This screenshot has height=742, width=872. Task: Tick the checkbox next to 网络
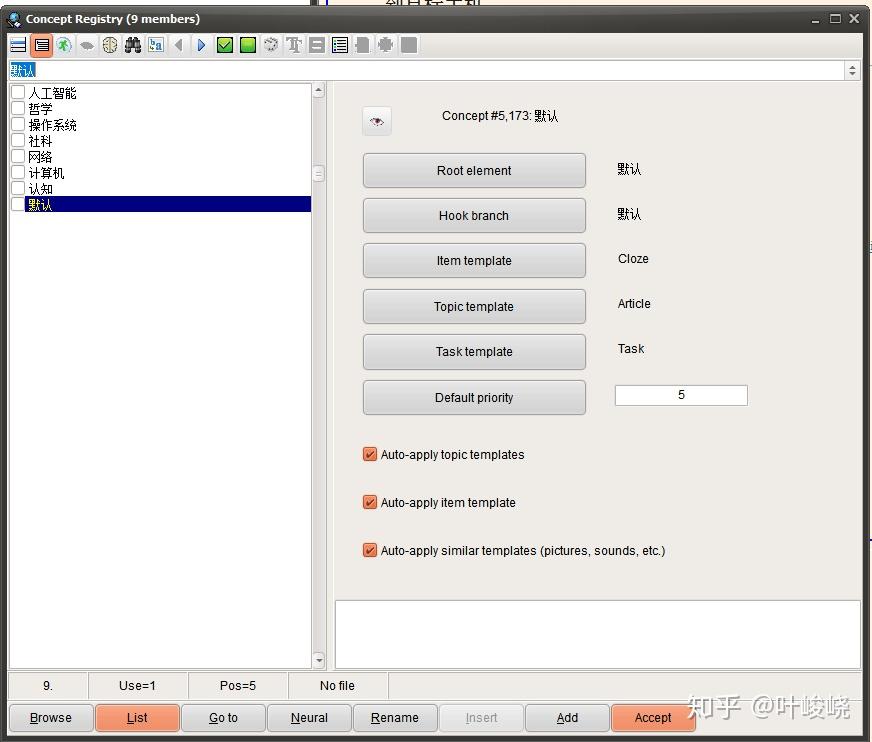[18, 156]
